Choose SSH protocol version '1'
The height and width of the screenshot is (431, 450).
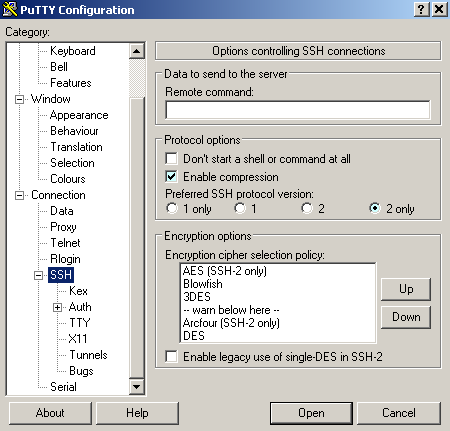tap(240, 208)
